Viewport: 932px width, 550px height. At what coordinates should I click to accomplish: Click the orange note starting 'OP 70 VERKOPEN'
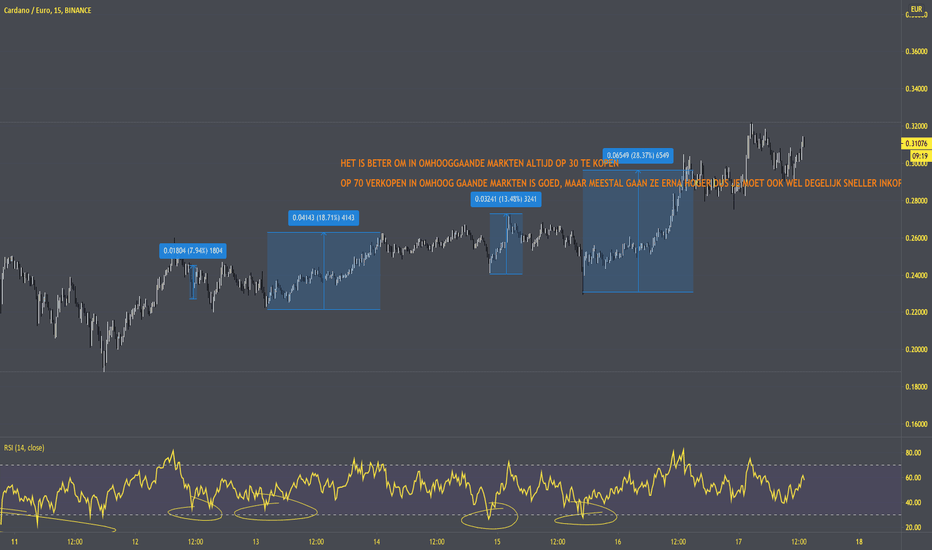(x=621, y=183)
